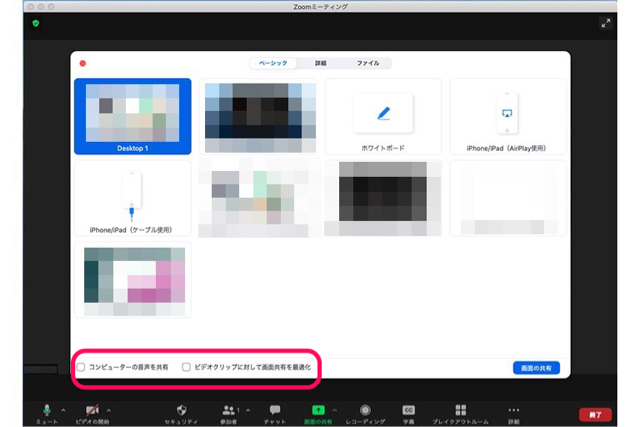Open the More options ellipsis icon
Image resolution: width=640 pixels, height=427 pixels.
514,410
